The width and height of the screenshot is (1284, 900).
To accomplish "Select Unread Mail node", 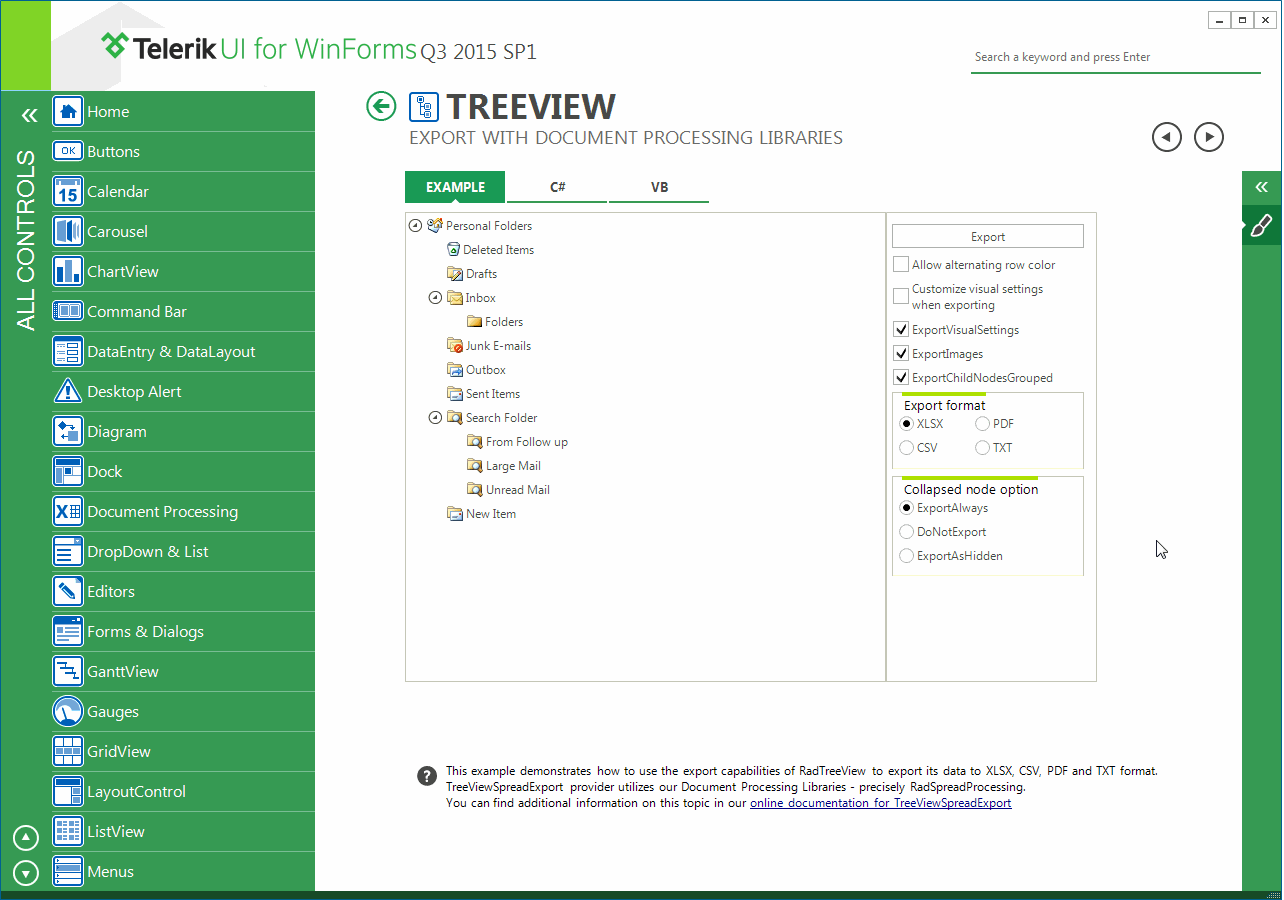I will 518,490.
